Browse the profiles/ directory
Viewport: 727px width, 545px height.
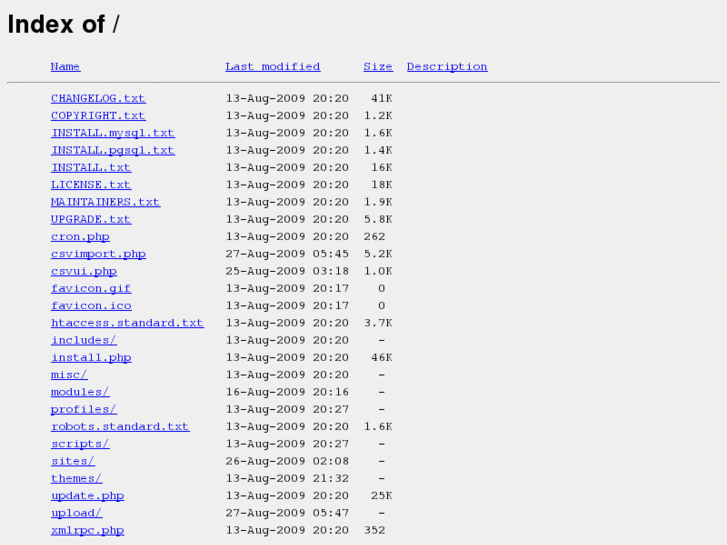coord(84,410)
